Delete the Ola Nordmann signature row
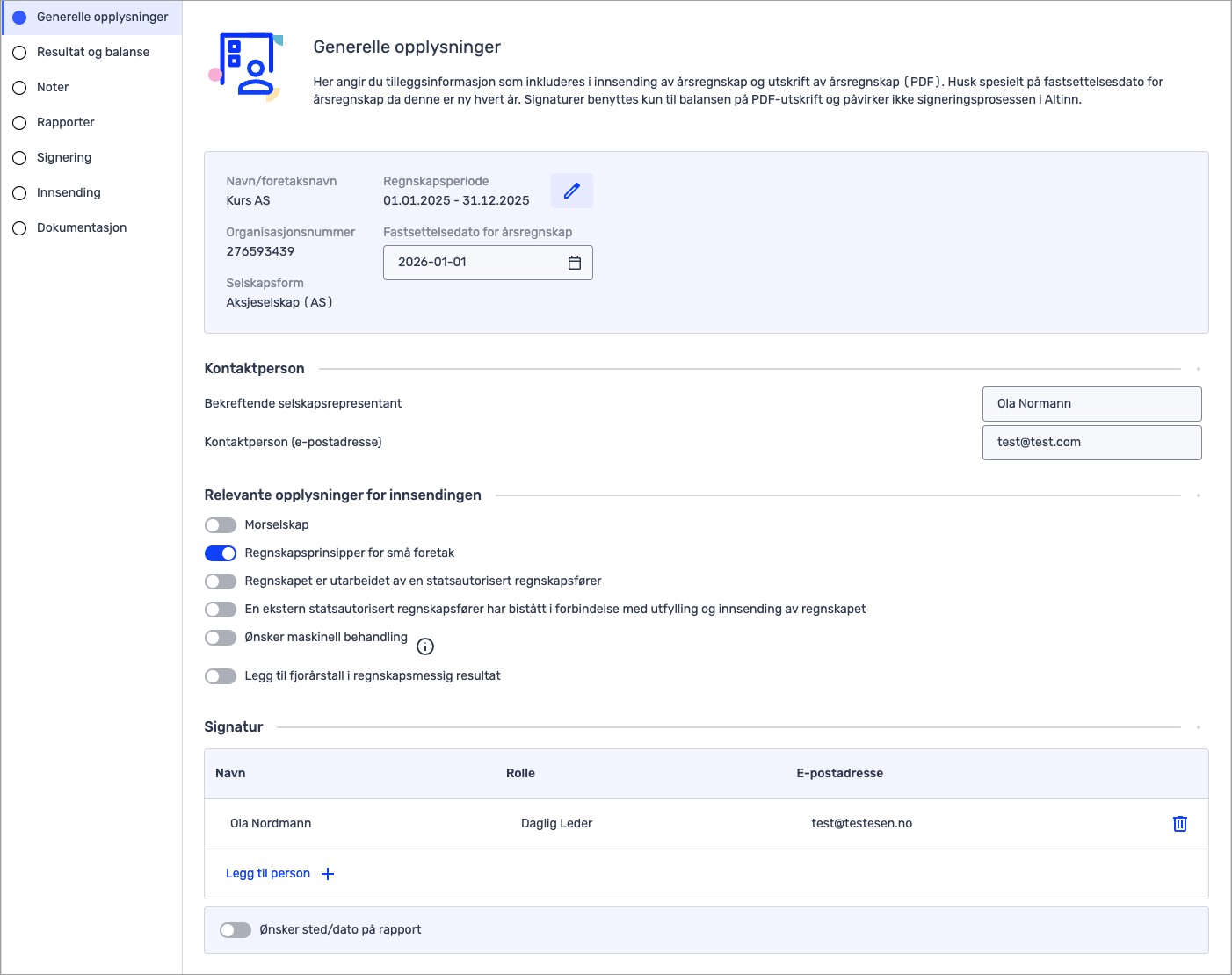The image size is (1232, 975). 1180,824
